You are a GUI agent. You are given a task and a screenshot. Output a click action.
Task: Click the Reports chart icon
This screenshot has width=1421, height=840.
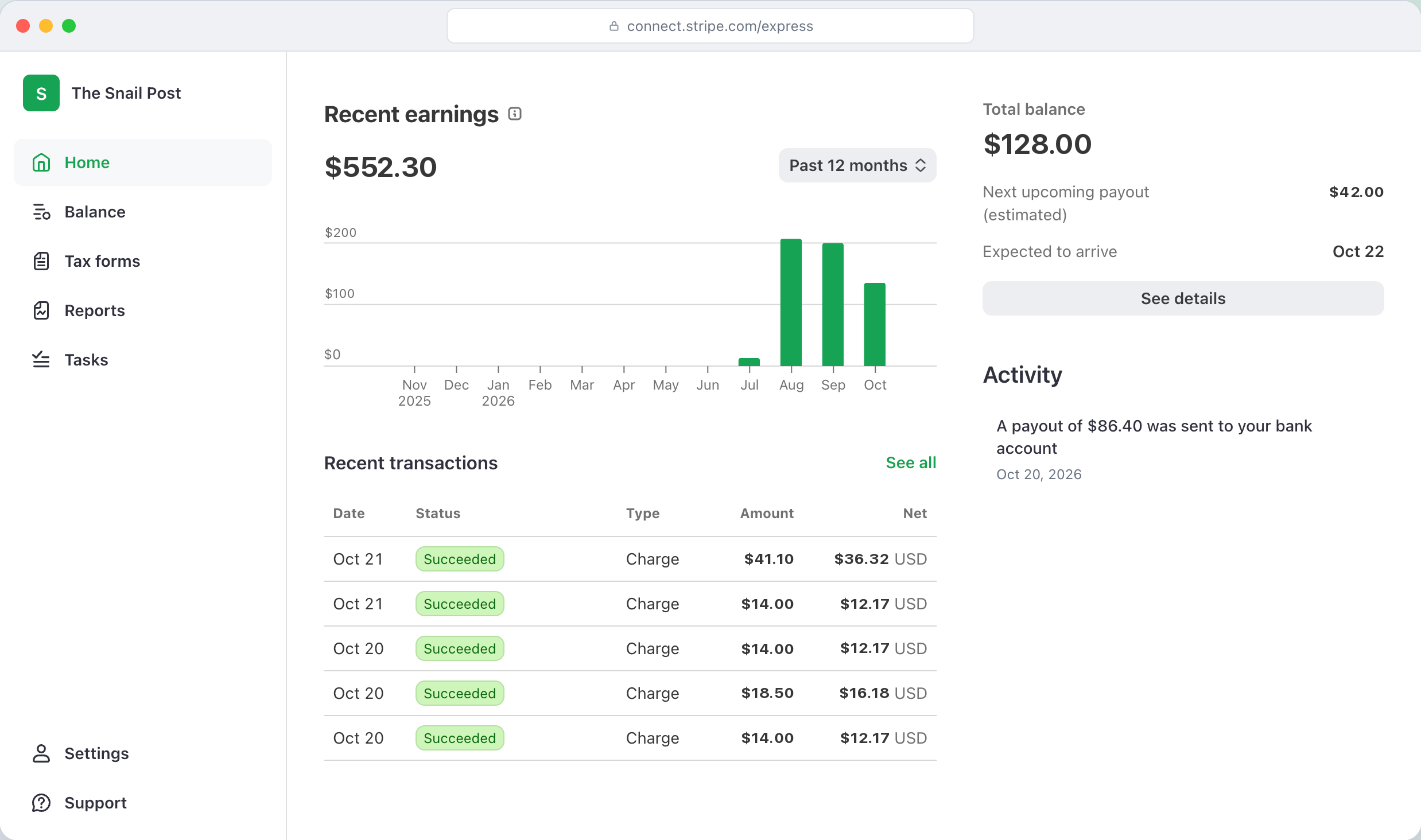tap(41, 310)
